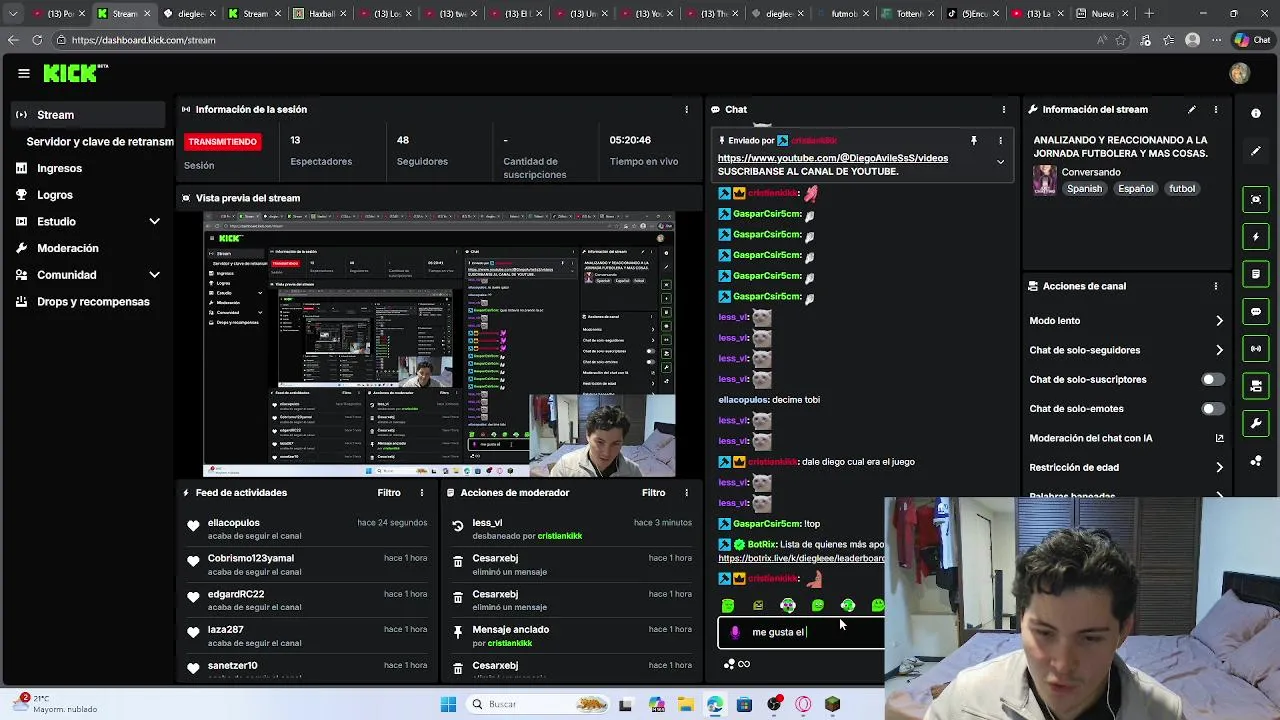Select the first green emote above chat input
Screen dimensions: 1280x720
(728, 605)
